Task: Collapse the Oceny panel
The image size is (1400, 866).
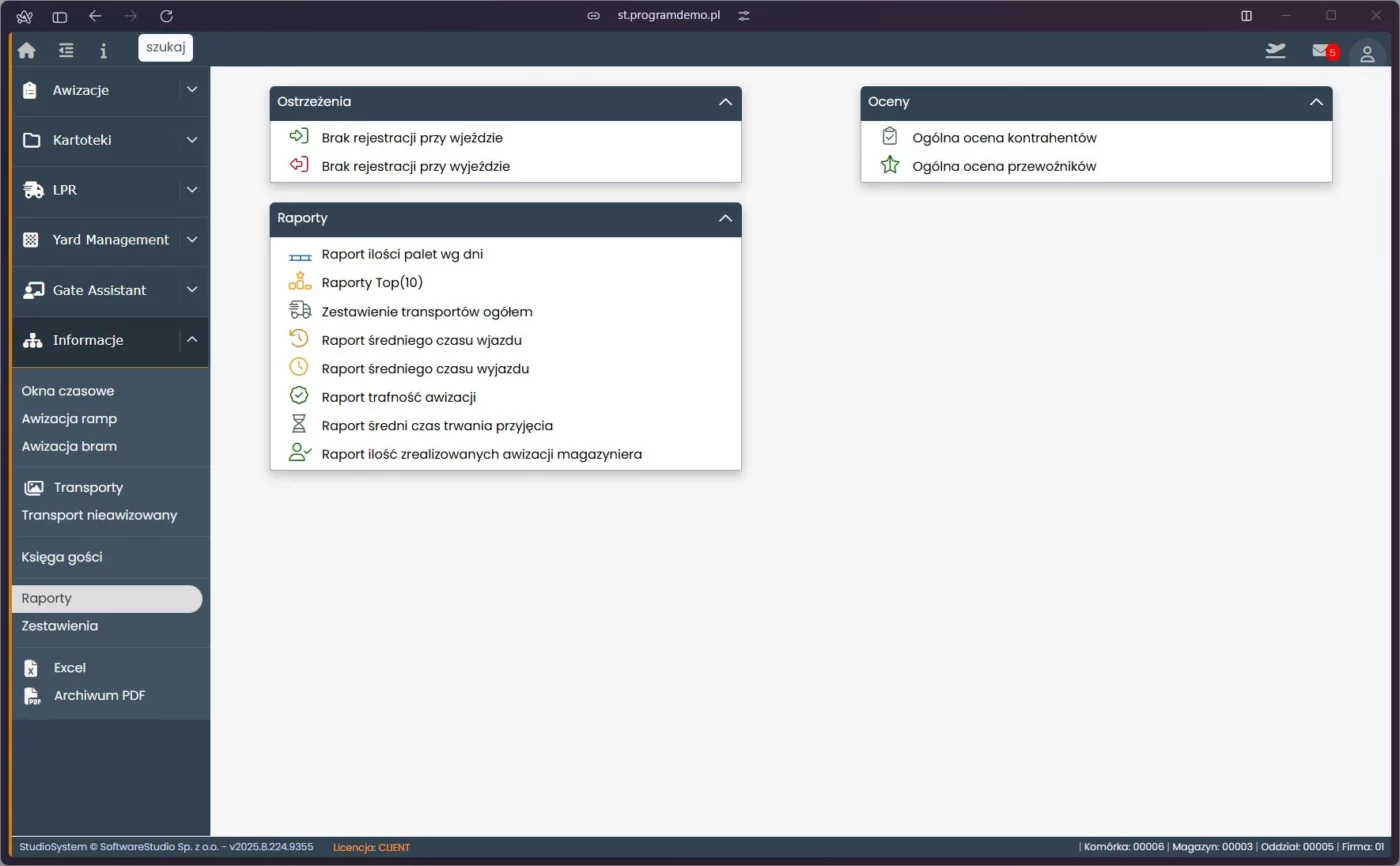Action: 1317,102
